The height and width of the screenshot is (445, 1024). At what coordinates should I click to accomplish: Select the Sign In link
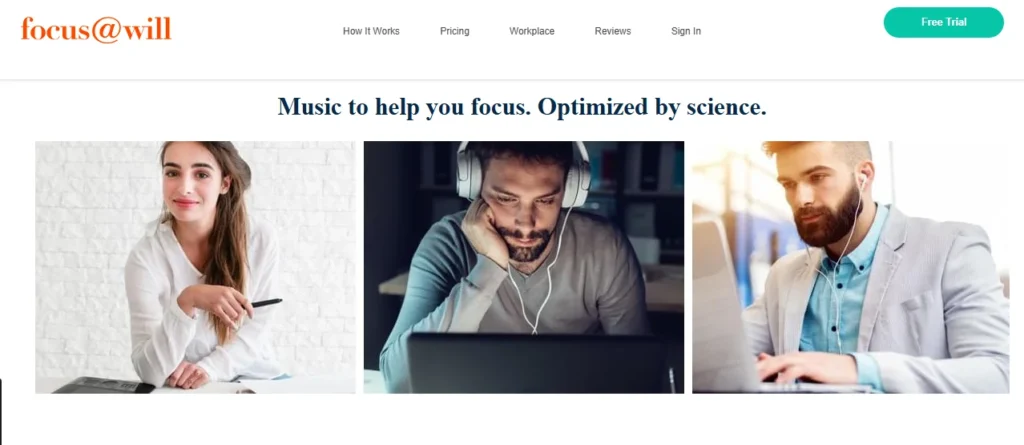pyautogui.click(x=686, y=31)
